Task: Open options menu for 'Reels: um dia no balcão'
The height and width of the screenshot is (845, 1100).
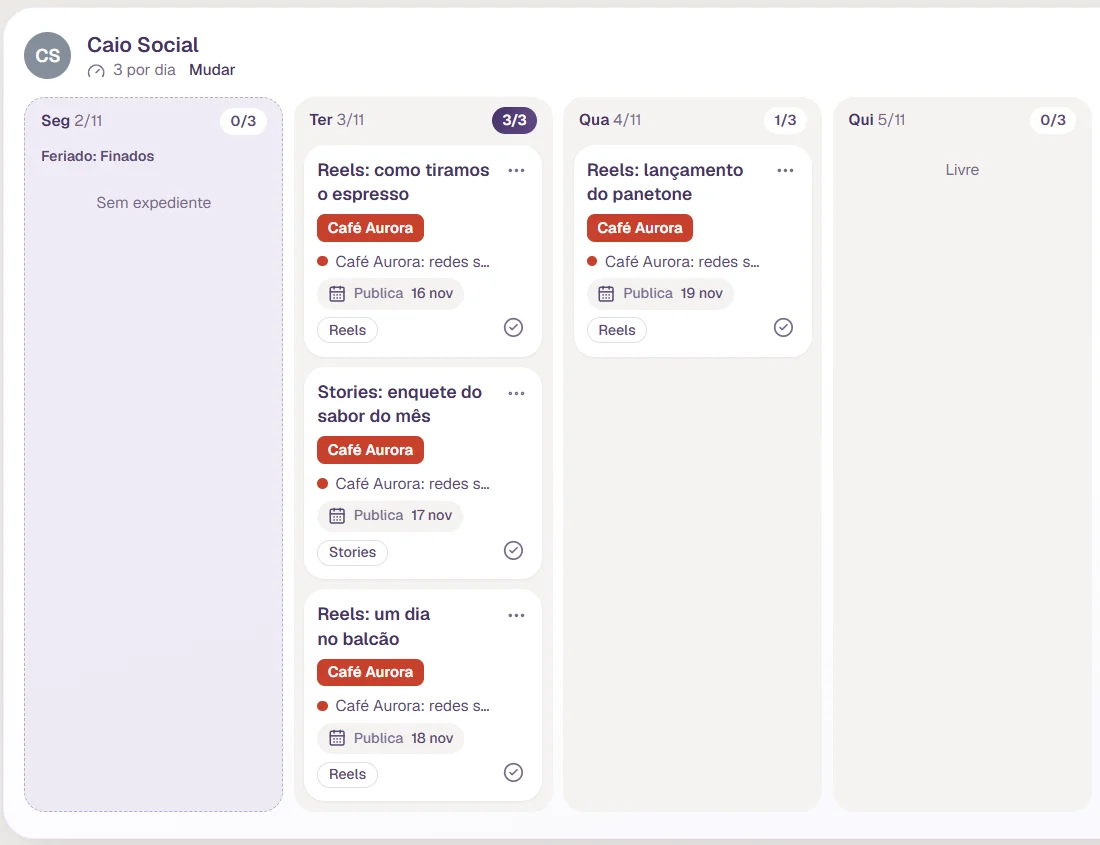Action: coord(516,615)
